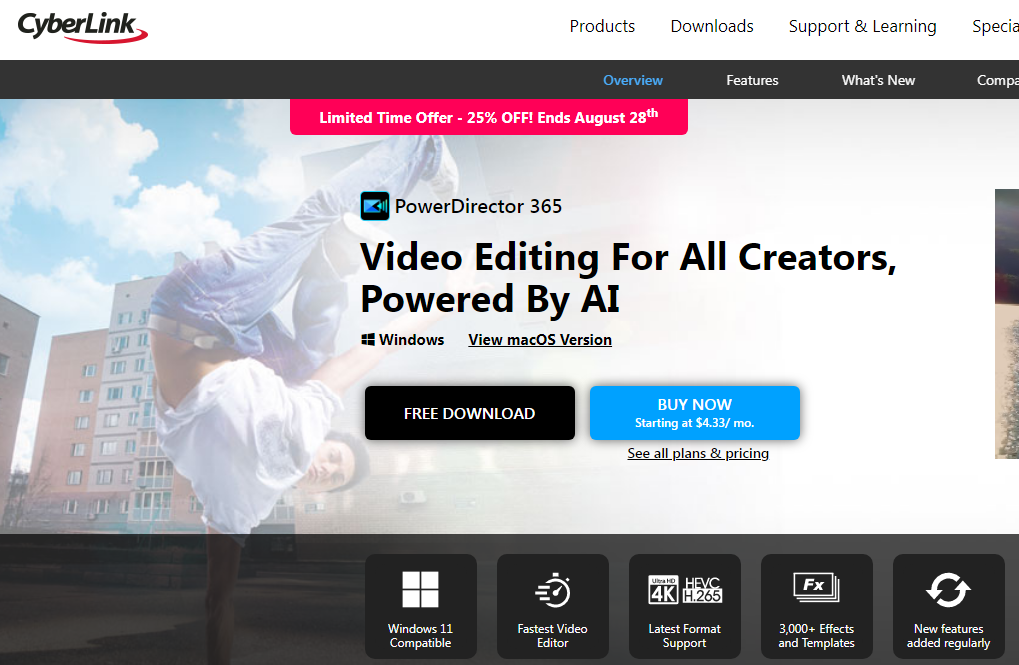Screen dimensions: 1019x665
Task: Open the Support & Learning menu
Action: 862,27
